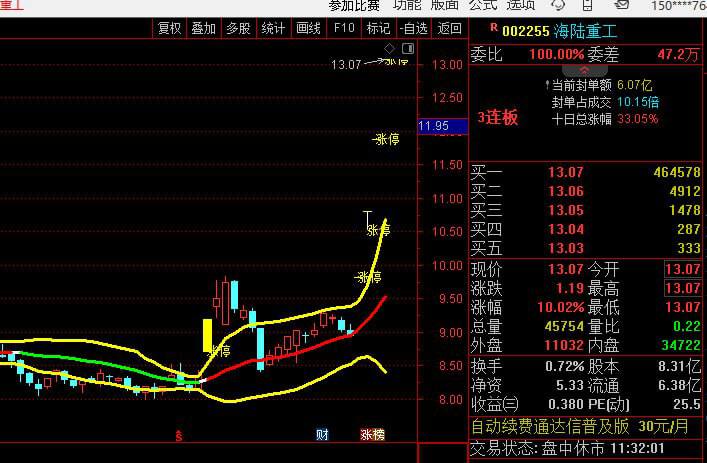
Task: Open the 公式 menu
Action: pyautogui.click(x=483, y=6)
